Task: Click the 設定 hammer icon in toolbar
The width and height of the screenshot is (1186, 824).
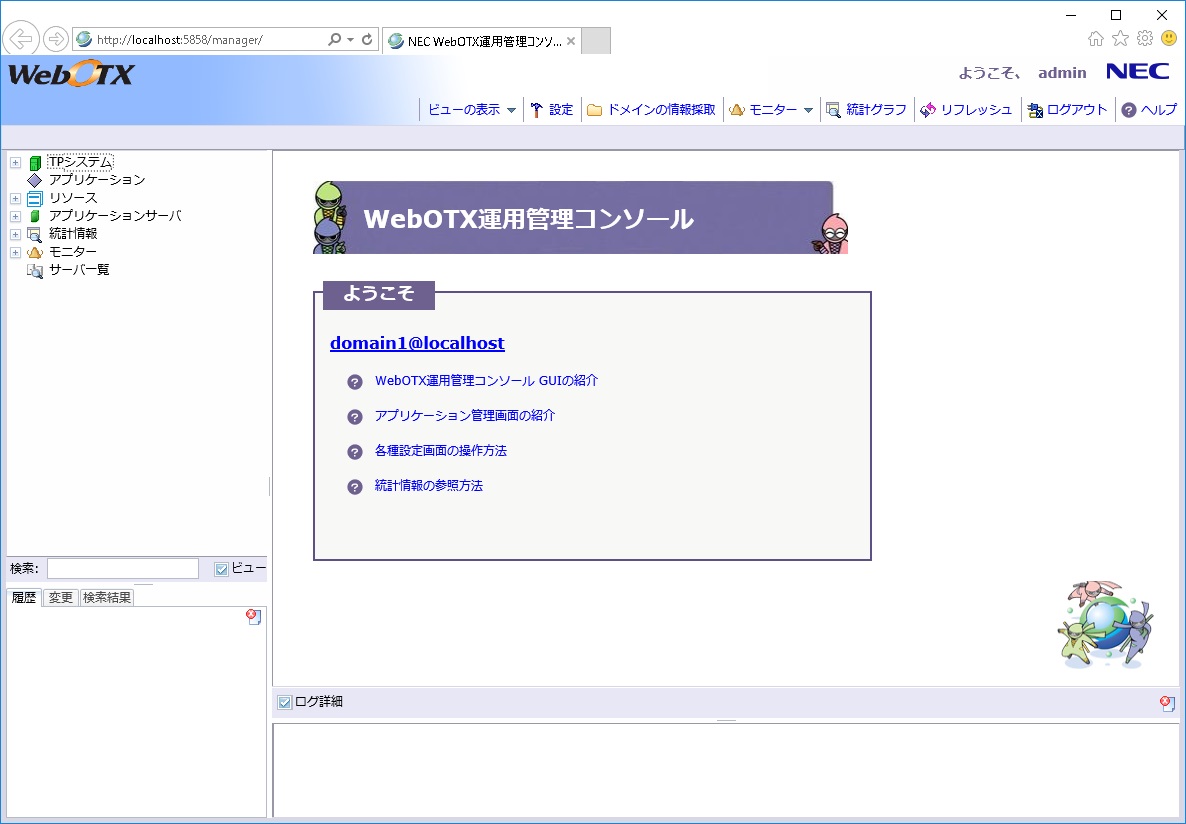Action: tap(537, 110)
